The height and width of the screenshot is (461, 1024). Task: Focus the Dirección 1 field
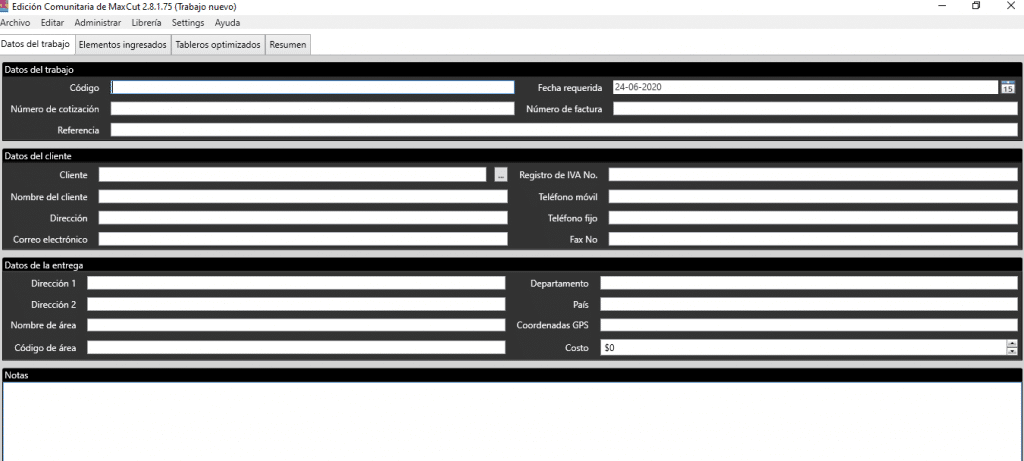click(296, 283)
